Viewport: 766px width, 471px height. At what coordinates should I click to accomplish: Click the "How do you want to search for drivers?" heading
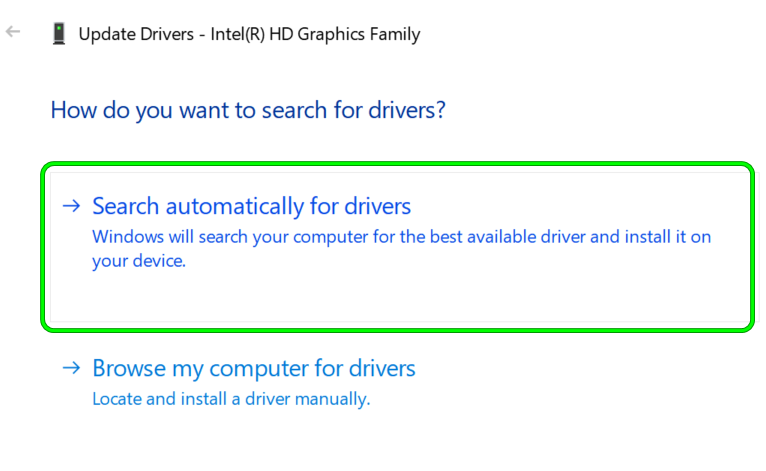point(248,109)
